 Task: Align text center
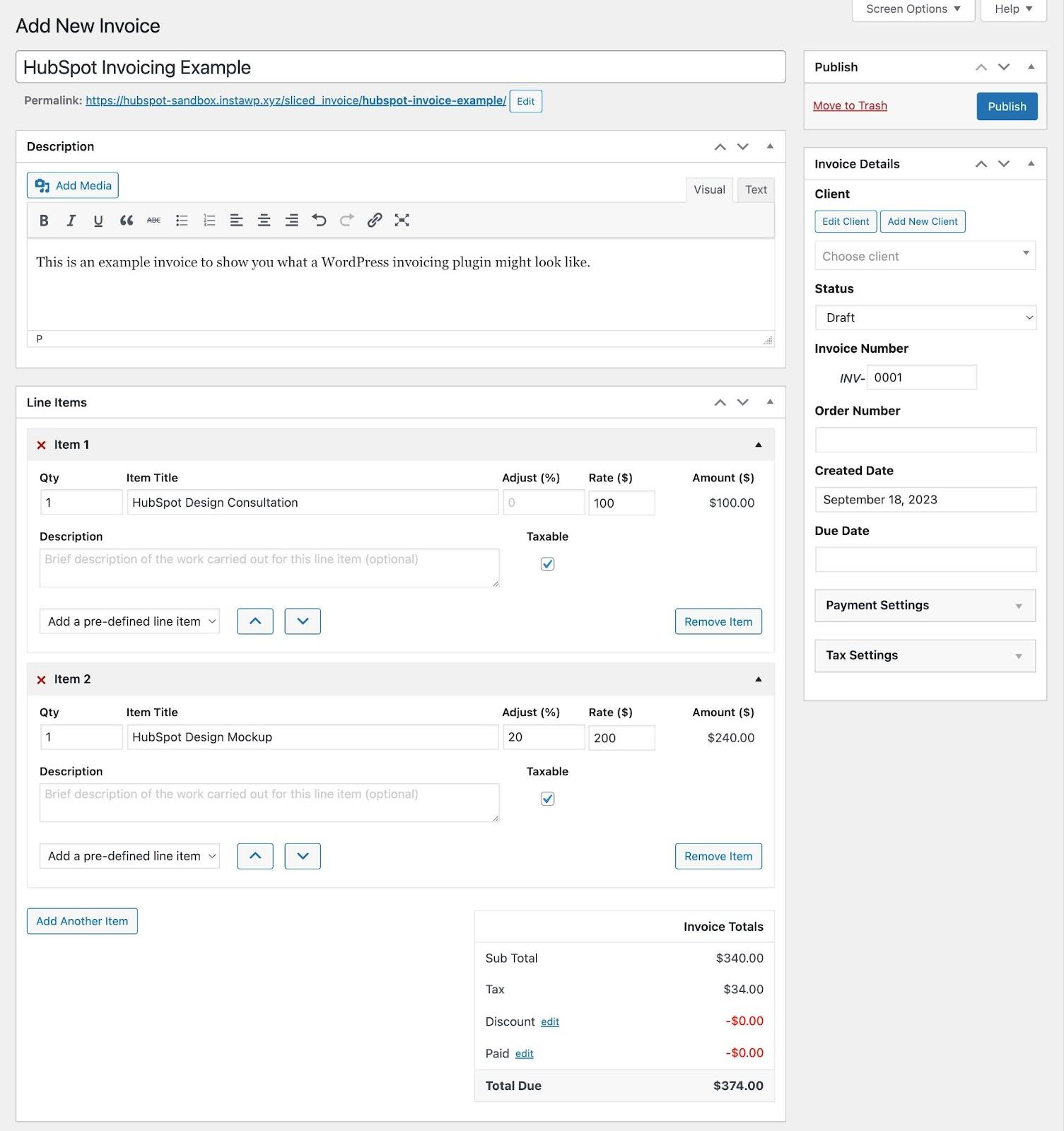coord(264,221)
